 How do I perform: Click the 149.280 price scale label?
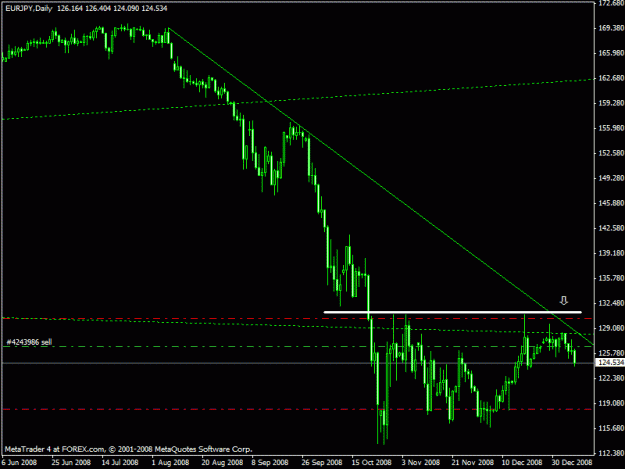(611, 178)
